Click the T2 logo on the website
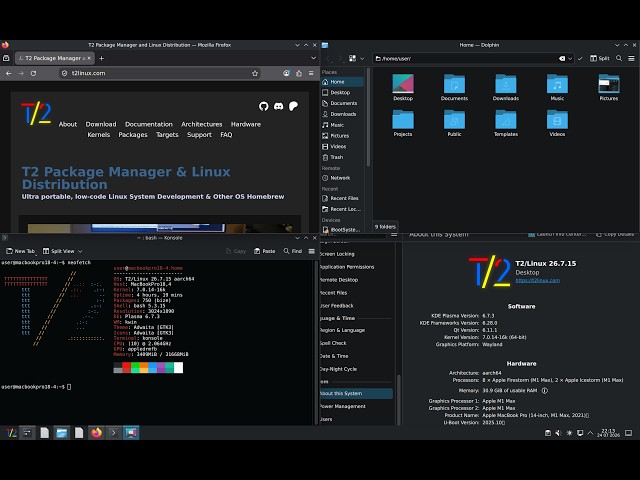 (x=36, y=113)
